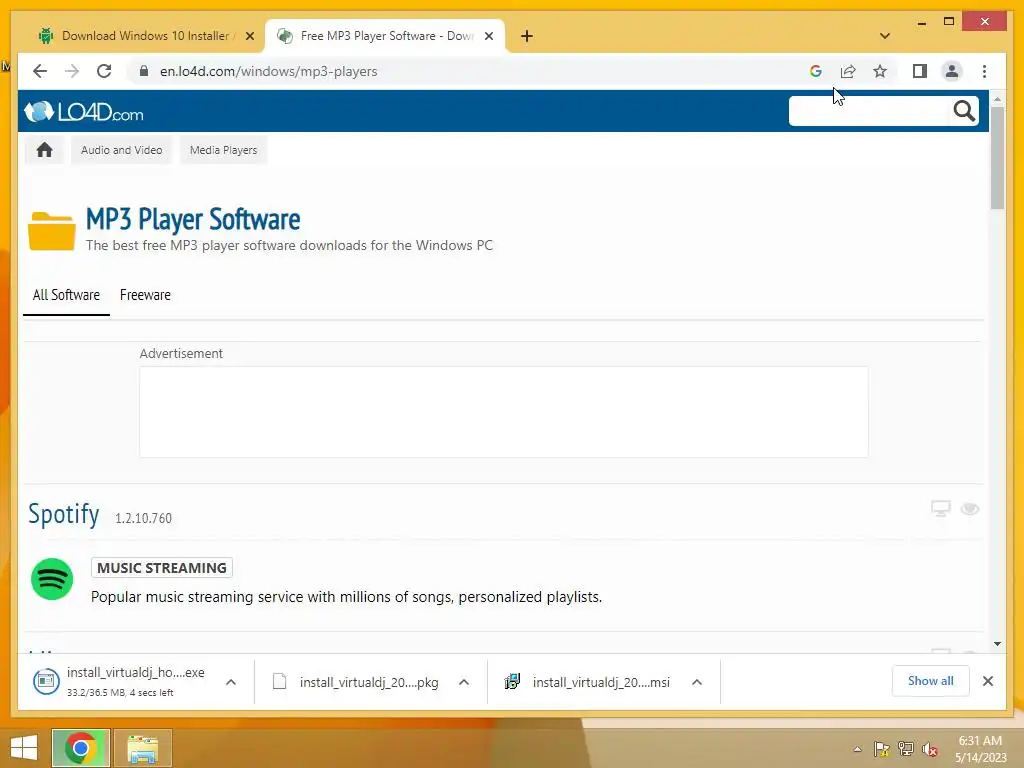Click the Chrome taskbar icon
1024x768 pixels.
click(x=81, y=748)
